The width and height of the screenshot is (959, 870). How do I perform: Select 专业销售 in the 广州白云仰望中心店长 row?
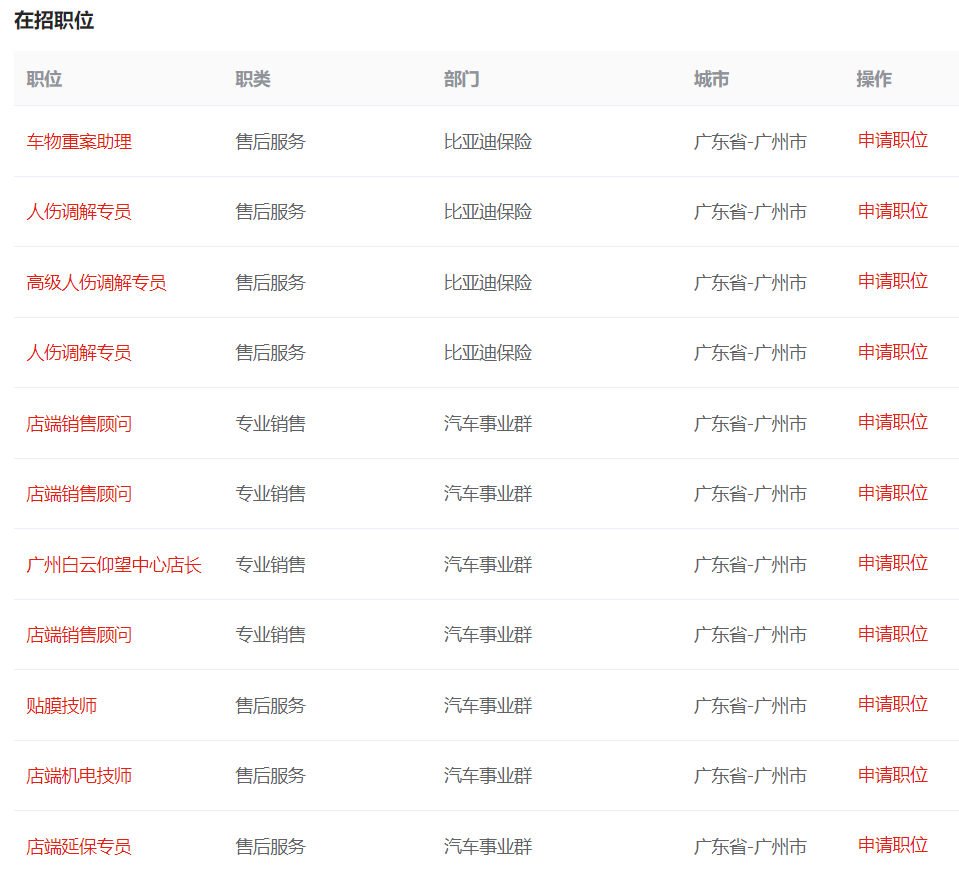click(x=270, y=565)
